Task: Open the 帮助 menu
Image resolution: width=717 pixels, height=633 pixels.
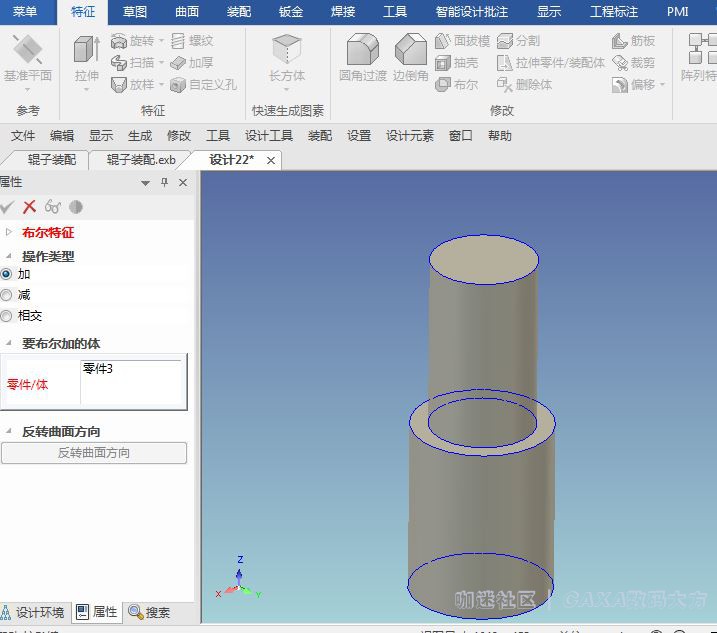Action: 499,136
